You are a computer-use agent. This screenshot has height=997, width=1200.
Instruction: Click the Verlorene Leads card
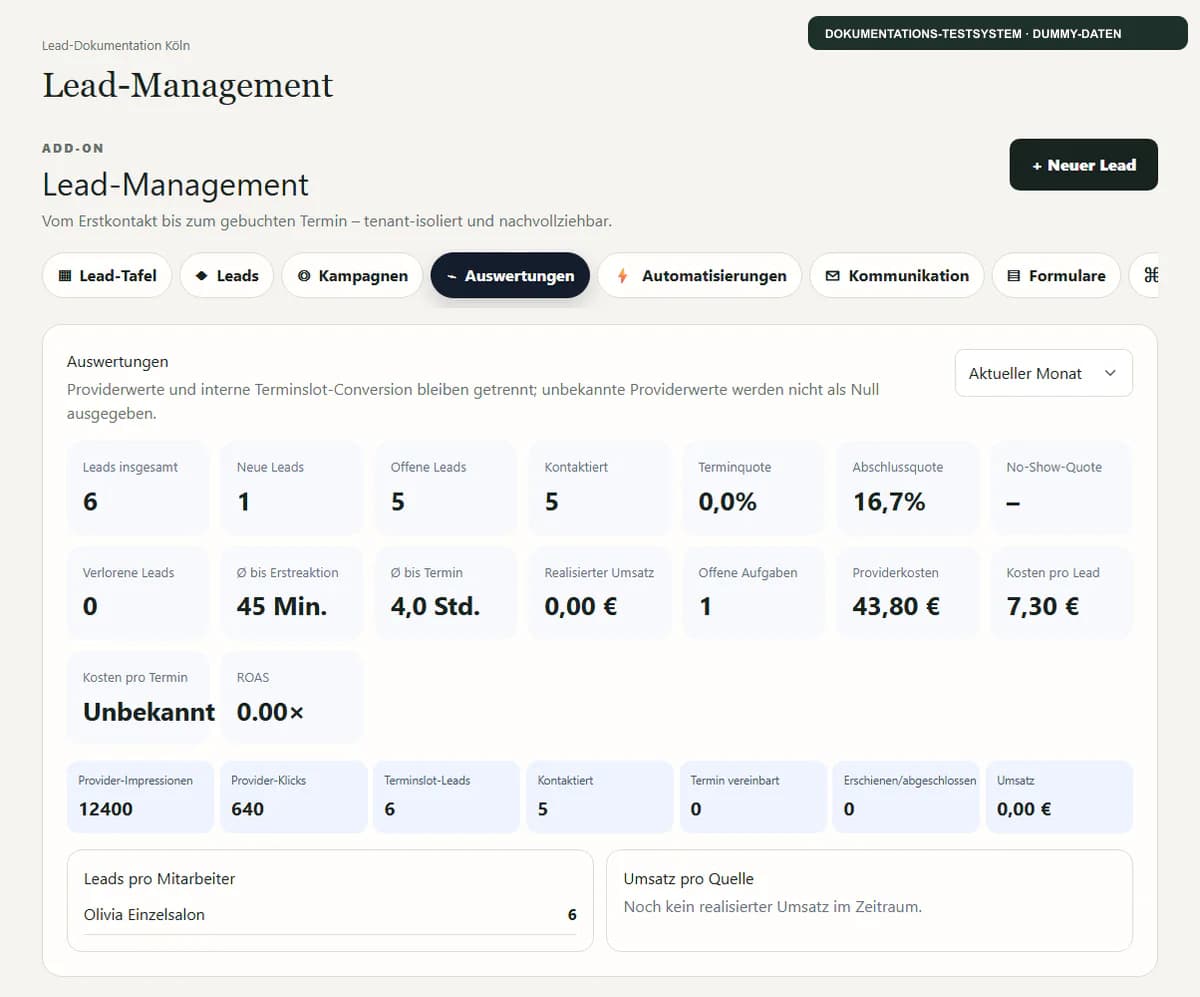pos(138,593)
